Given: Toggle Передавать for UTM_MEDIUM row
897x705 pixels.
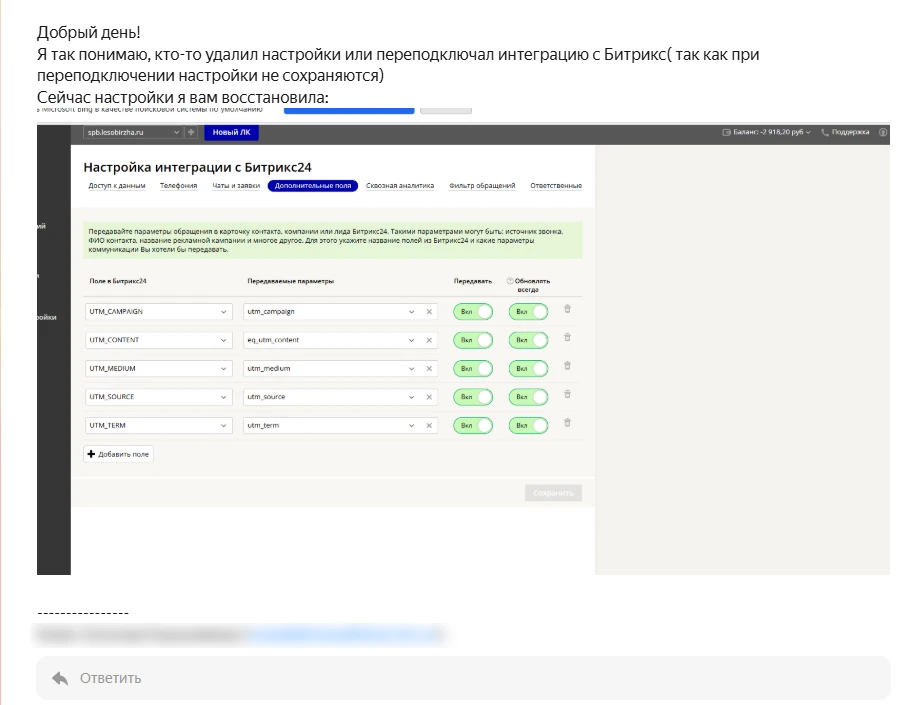Looking at the screenshot, I should (473, 369).
